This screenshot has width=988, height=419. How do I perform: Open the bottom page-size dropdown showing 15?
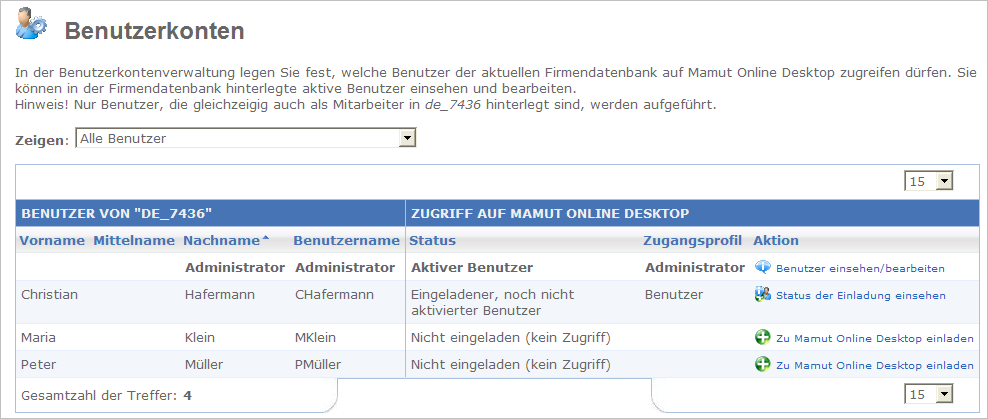point(929,394)
